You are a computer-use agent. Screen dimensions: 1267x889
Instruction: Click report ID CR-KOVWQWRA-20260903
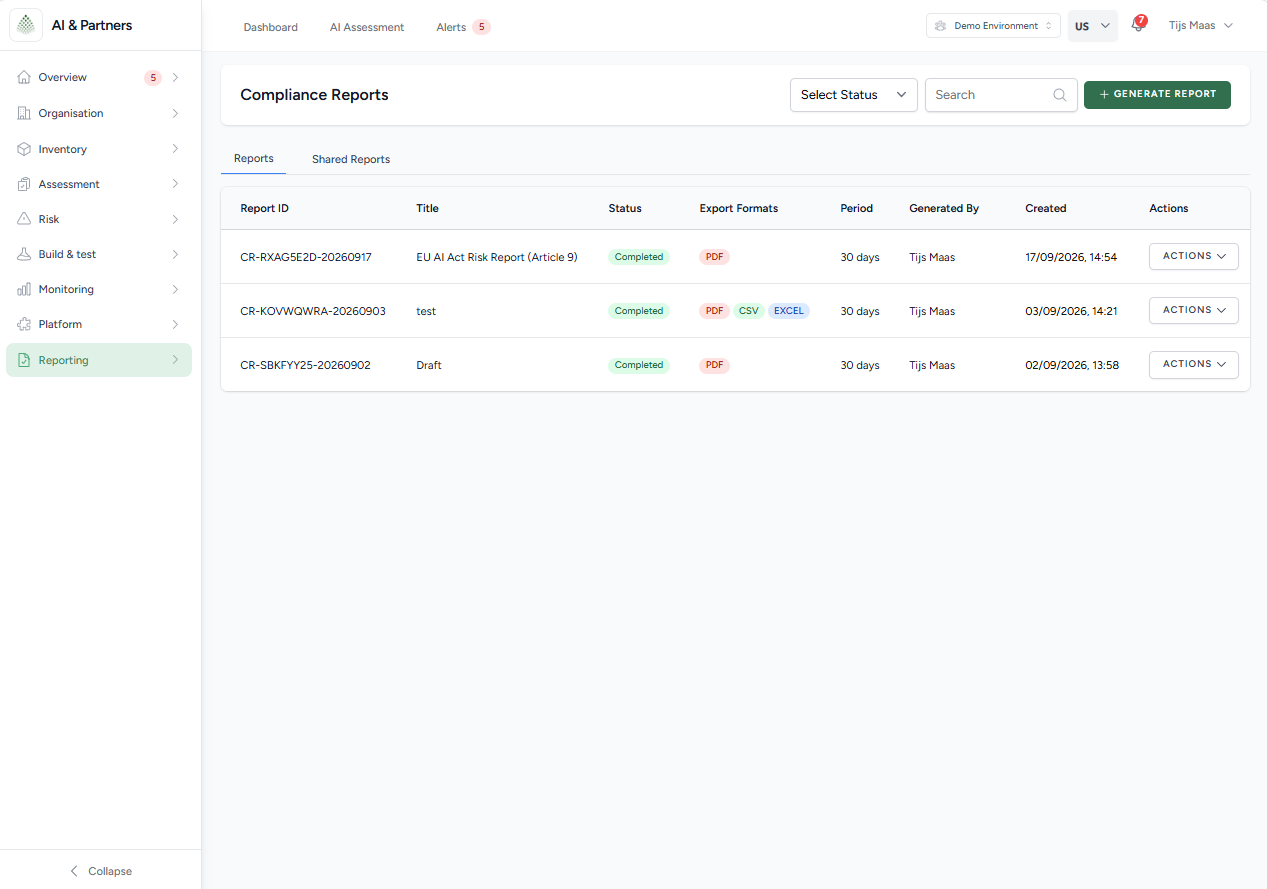(313, 311)
